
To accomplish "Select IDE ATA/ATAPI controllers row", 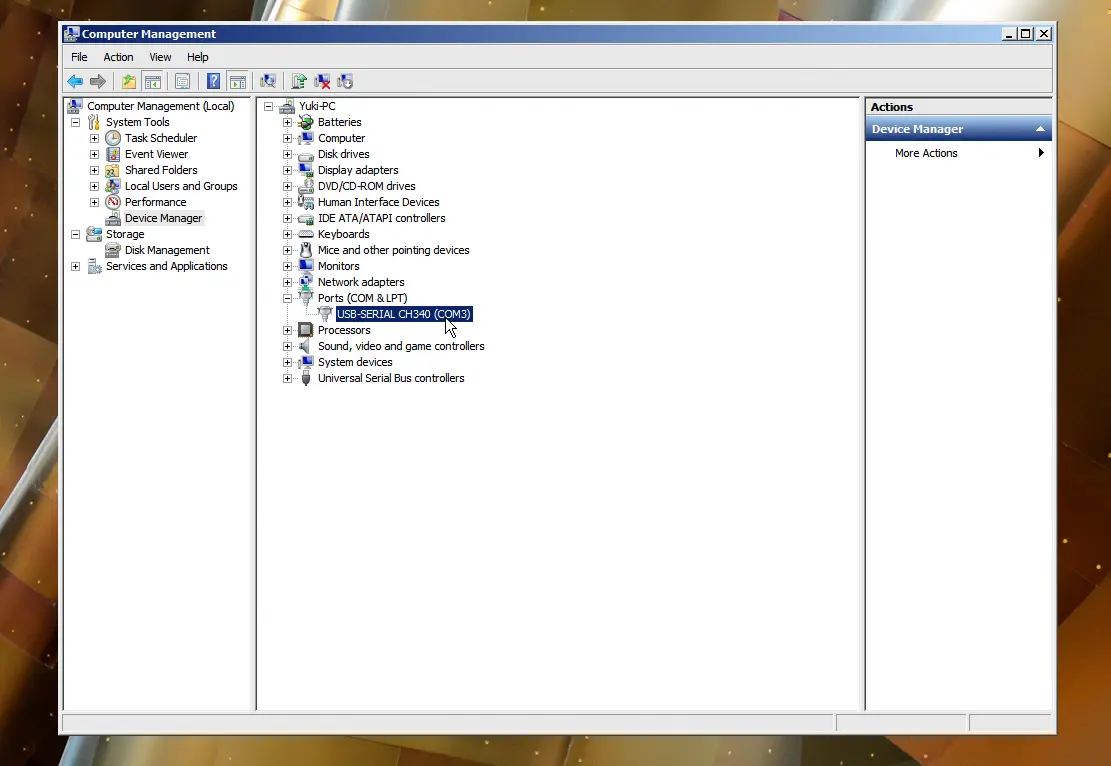I will (x=381, y=218).
